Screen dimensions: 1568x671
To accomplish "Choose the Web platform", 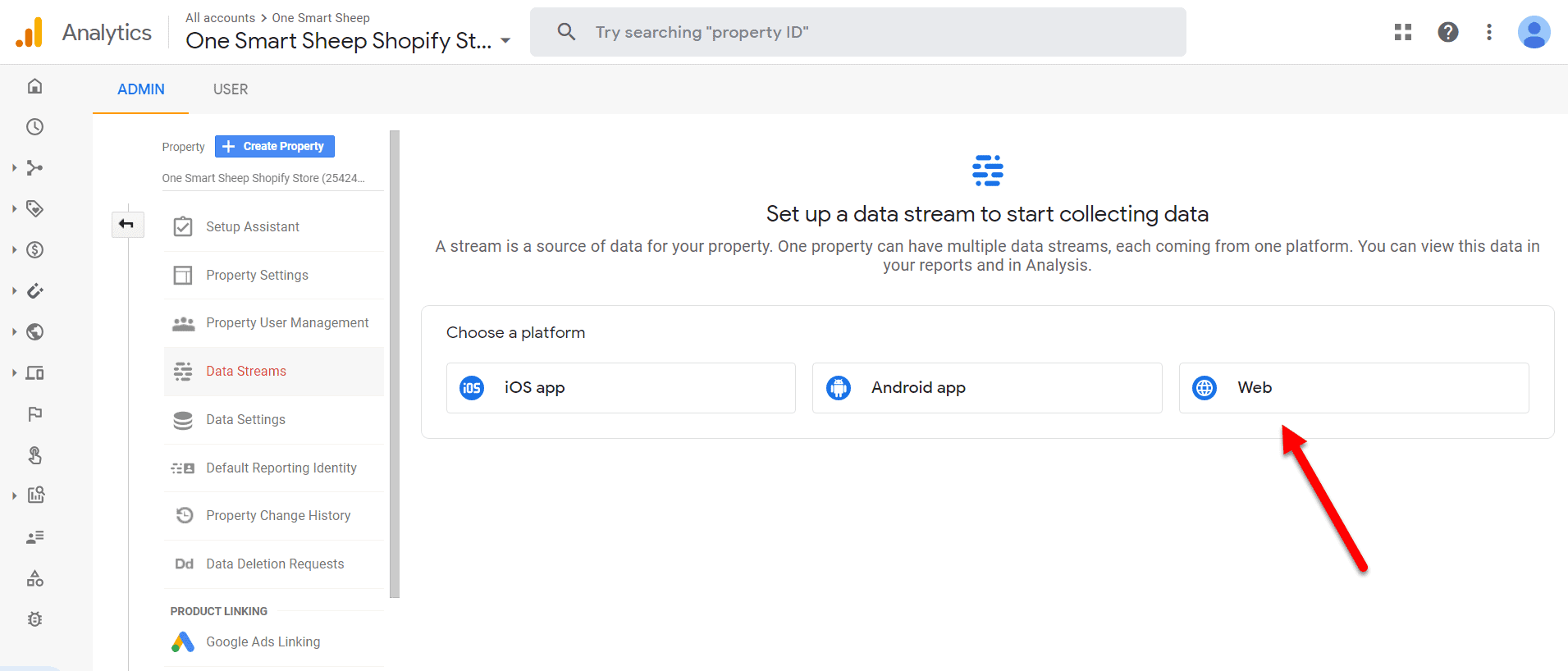I will coord(1354,388).
